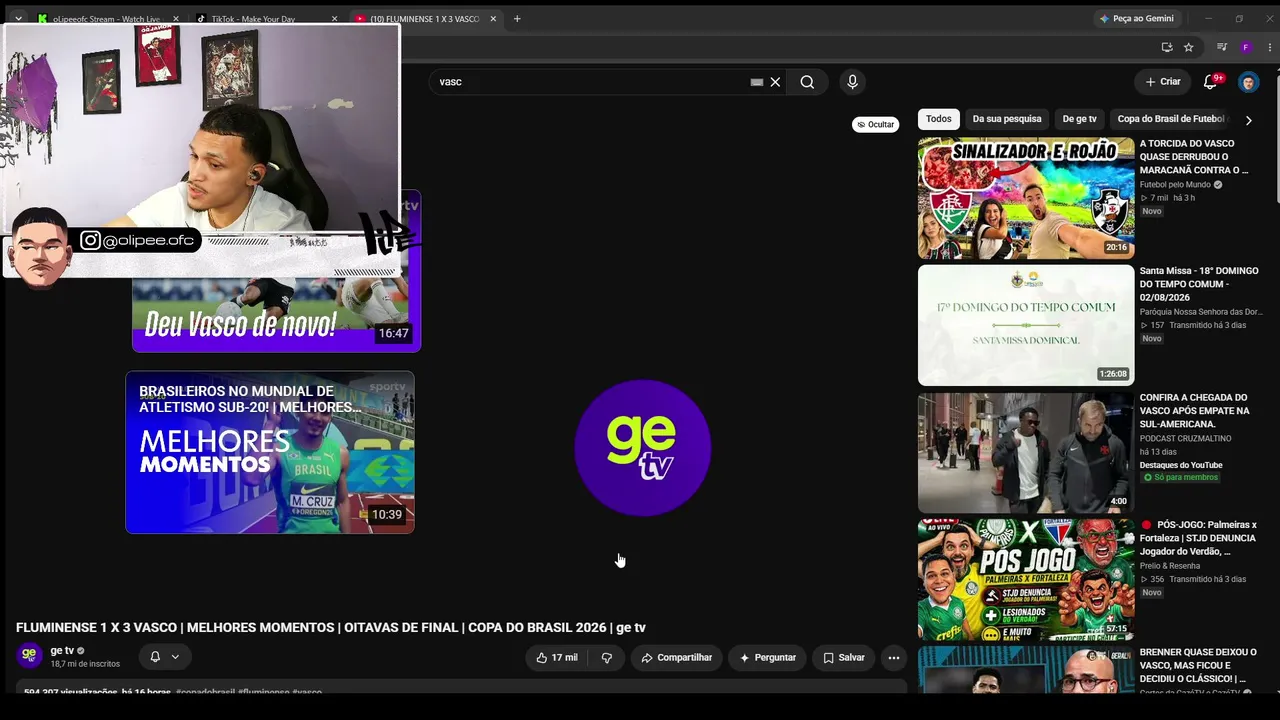
Task: Clear the YouTube search box text
Action: point(775,82)
